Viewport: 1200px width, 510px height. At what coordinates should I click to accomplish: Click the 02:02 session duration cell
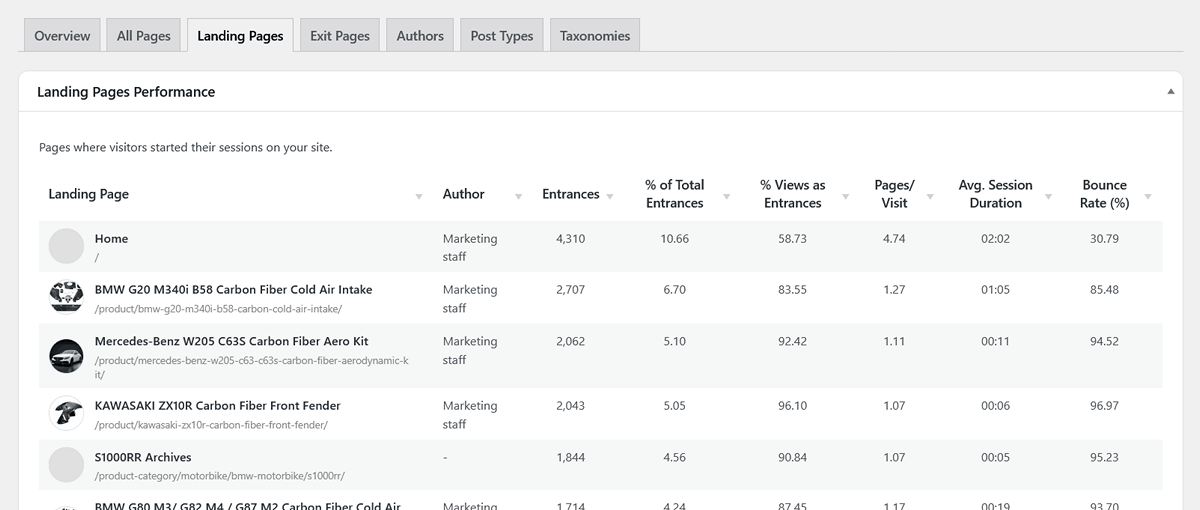[995, 239]
